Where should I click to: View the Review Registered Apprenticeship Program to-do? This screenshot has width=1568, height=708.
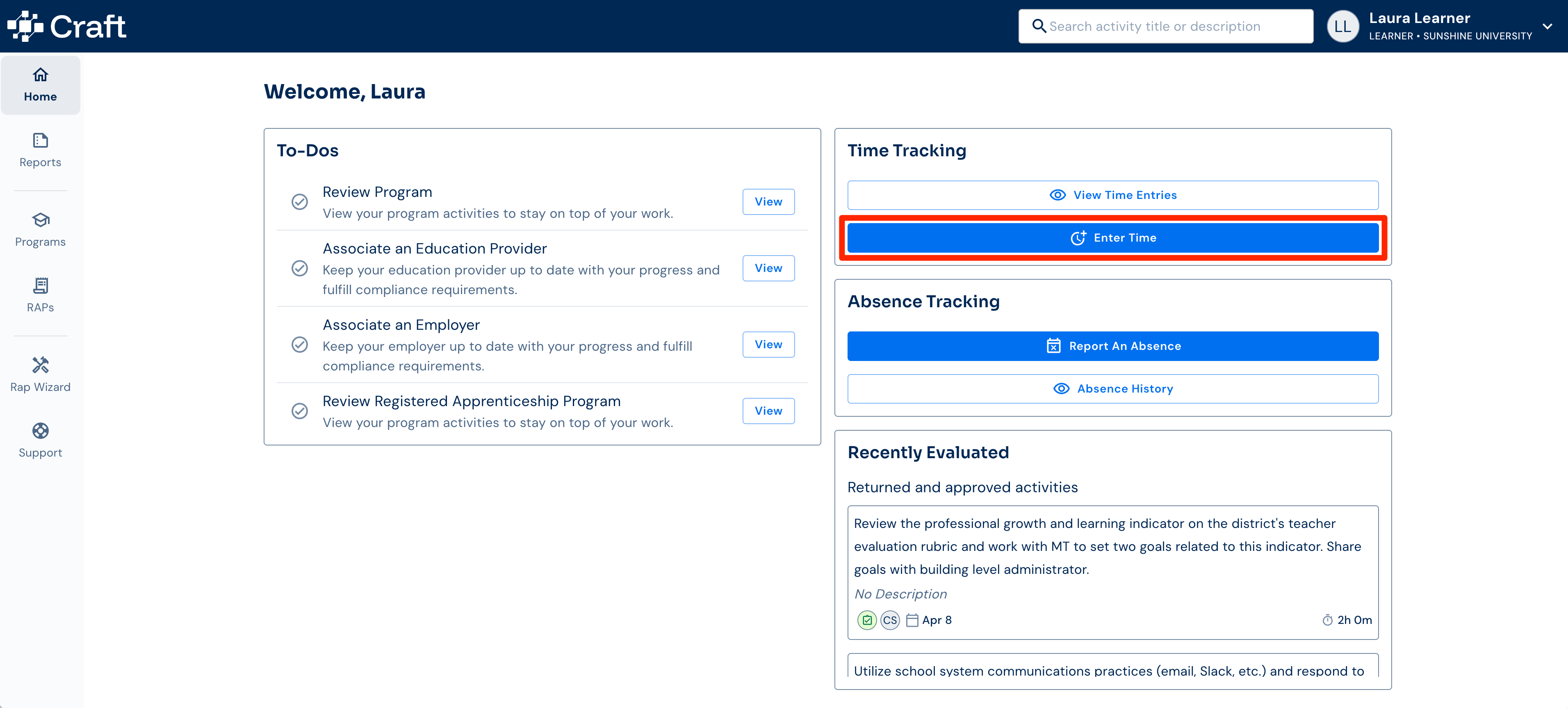coord(768,411)
